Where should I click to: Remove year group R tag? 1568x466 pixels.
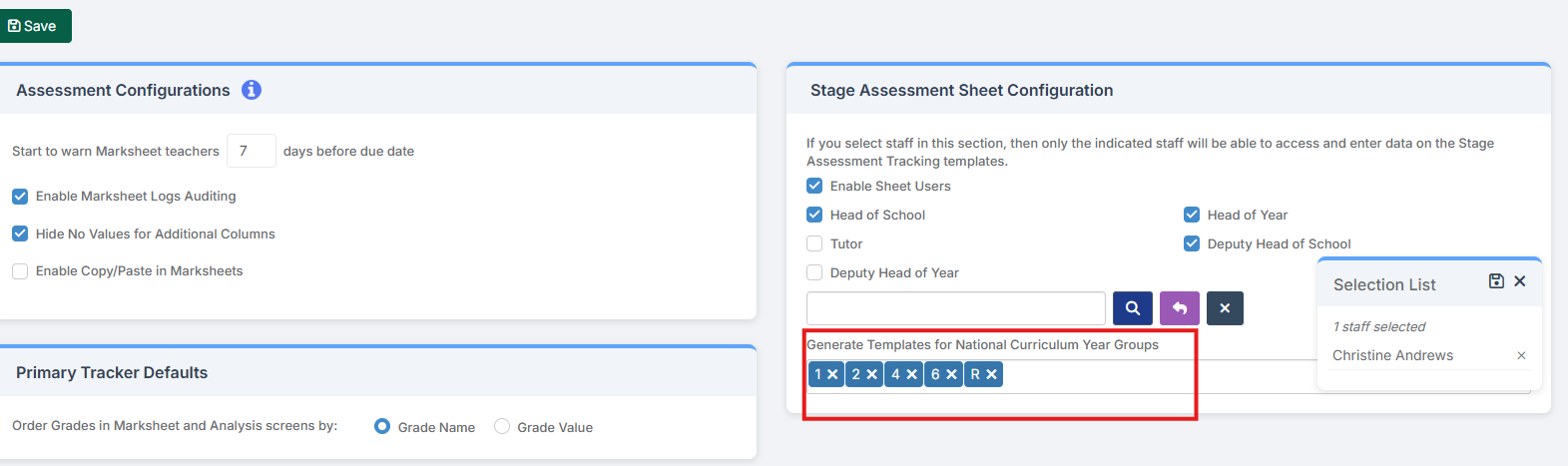pos(991,374)
